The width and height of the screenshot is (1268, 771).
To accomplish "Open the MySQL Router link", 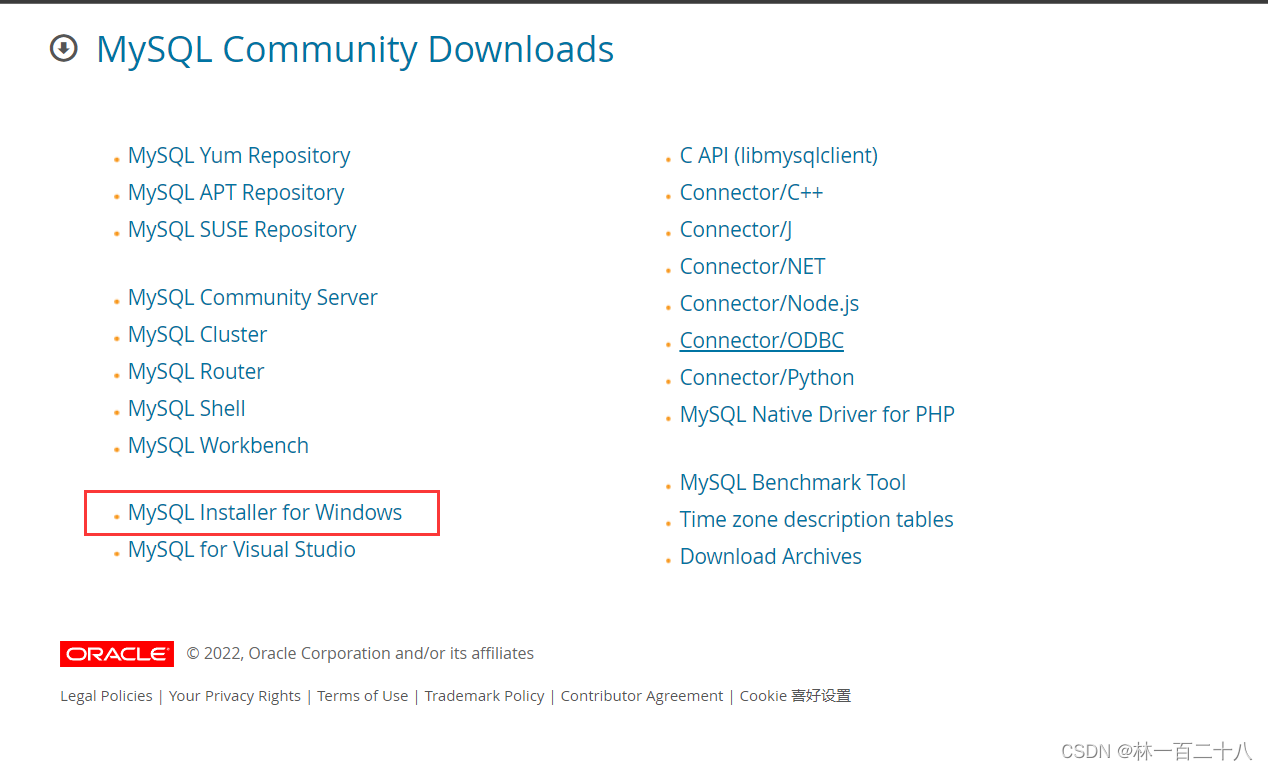I will (x=196, y=372).
